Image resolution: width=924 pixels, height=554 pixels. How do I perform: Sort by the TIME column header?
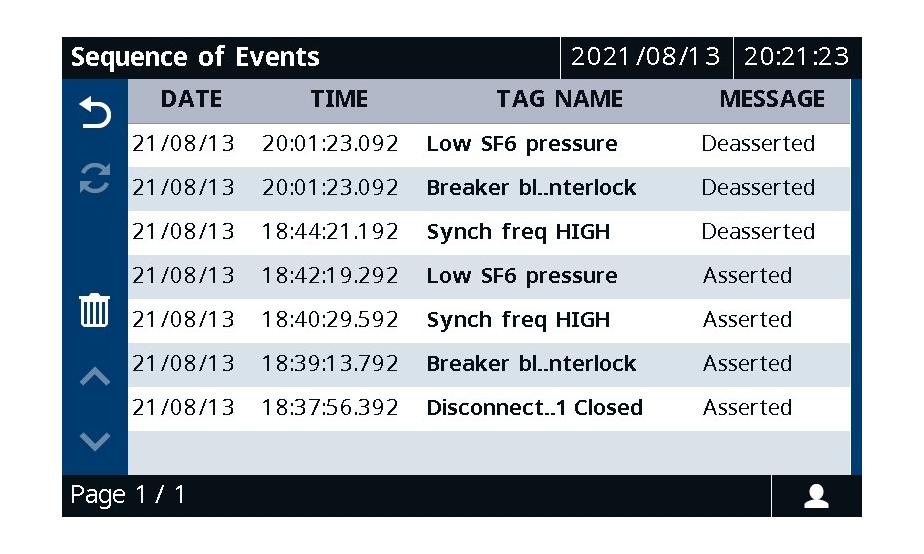[x=339, y=99]
